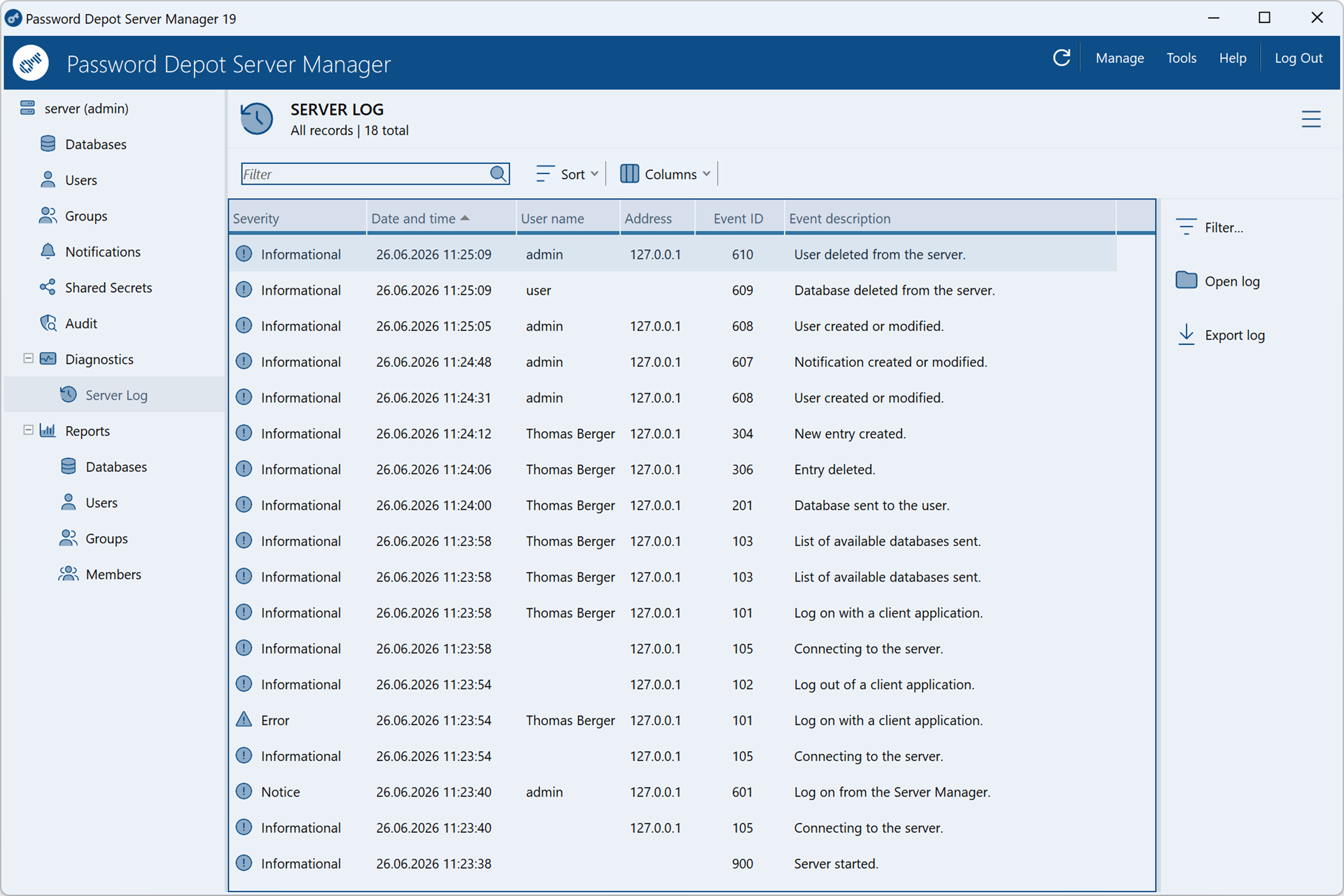Select the 'Server started.' row
The width and height of the screenshot is (1344, 896).
673,863
